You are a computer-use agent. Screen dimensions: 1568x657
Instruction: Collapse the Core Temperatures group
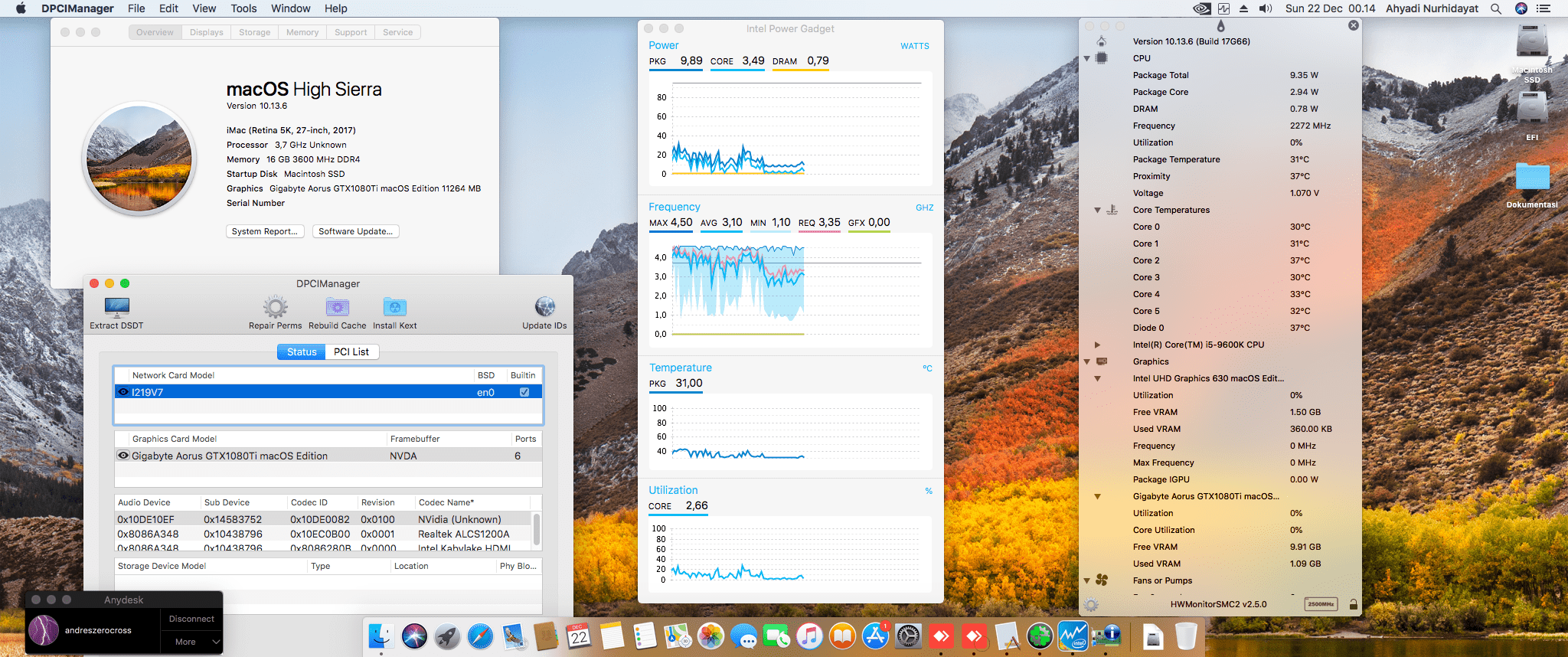click(x=1097, y=210)
